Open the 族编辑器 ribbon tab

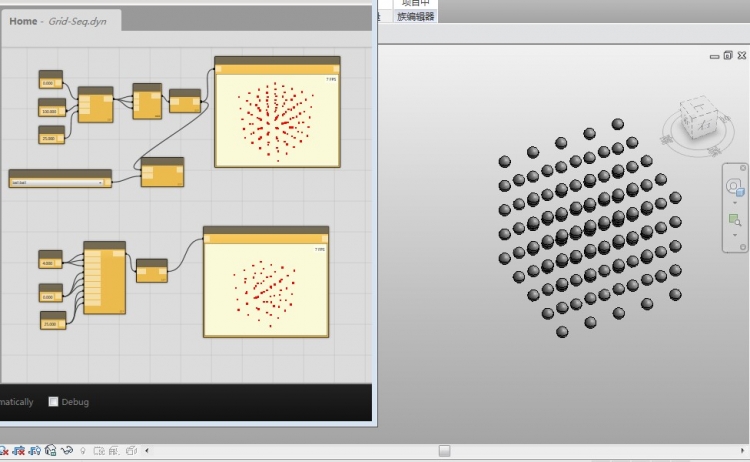click(416, 17)
